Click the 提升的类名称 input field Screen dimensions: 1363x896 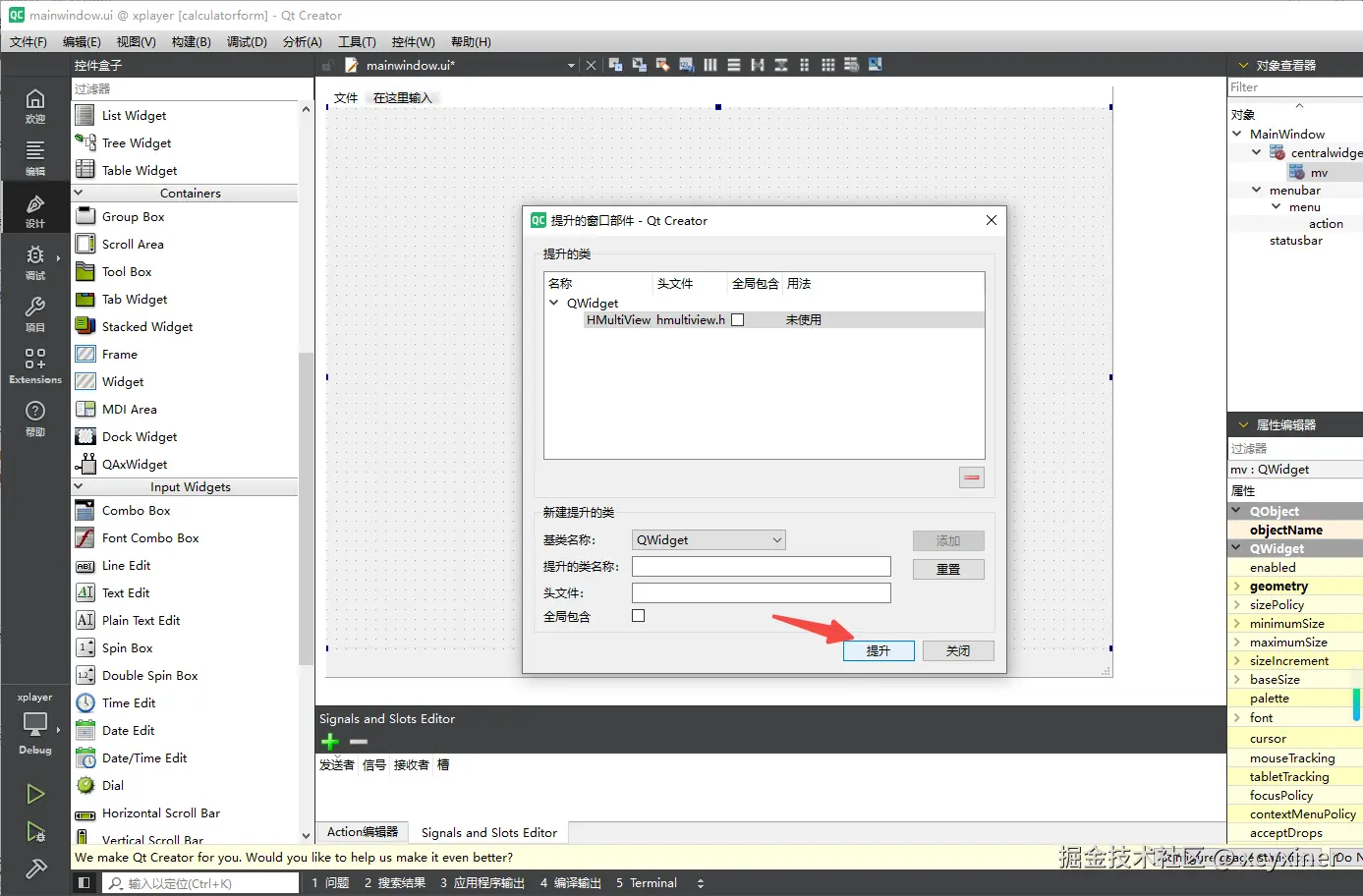[762, 567]
